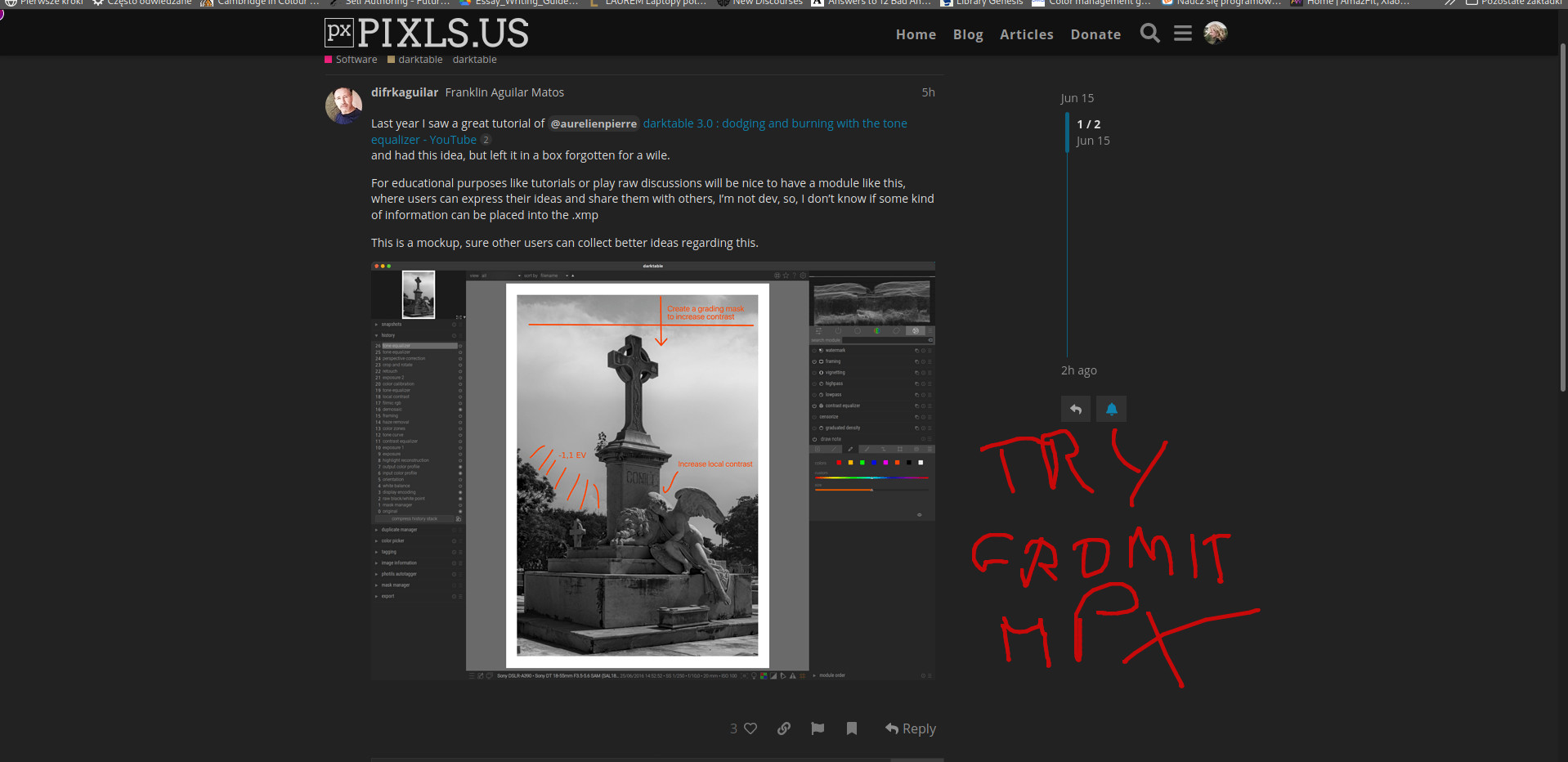Screen dimensions: 1568x762
Task: Click the PIXLS.US site logo
Action: [x=427, y=34]
